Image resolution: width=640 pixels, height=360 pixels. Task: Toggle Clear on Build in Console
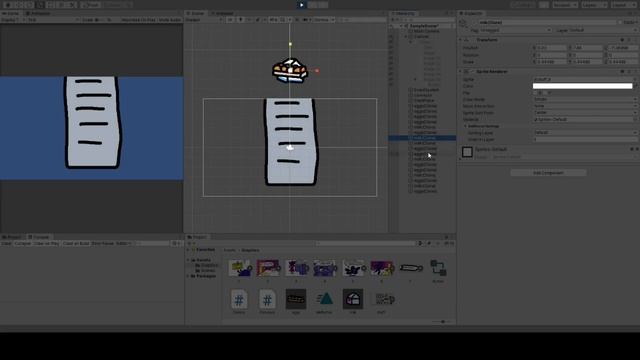point(76,243)
